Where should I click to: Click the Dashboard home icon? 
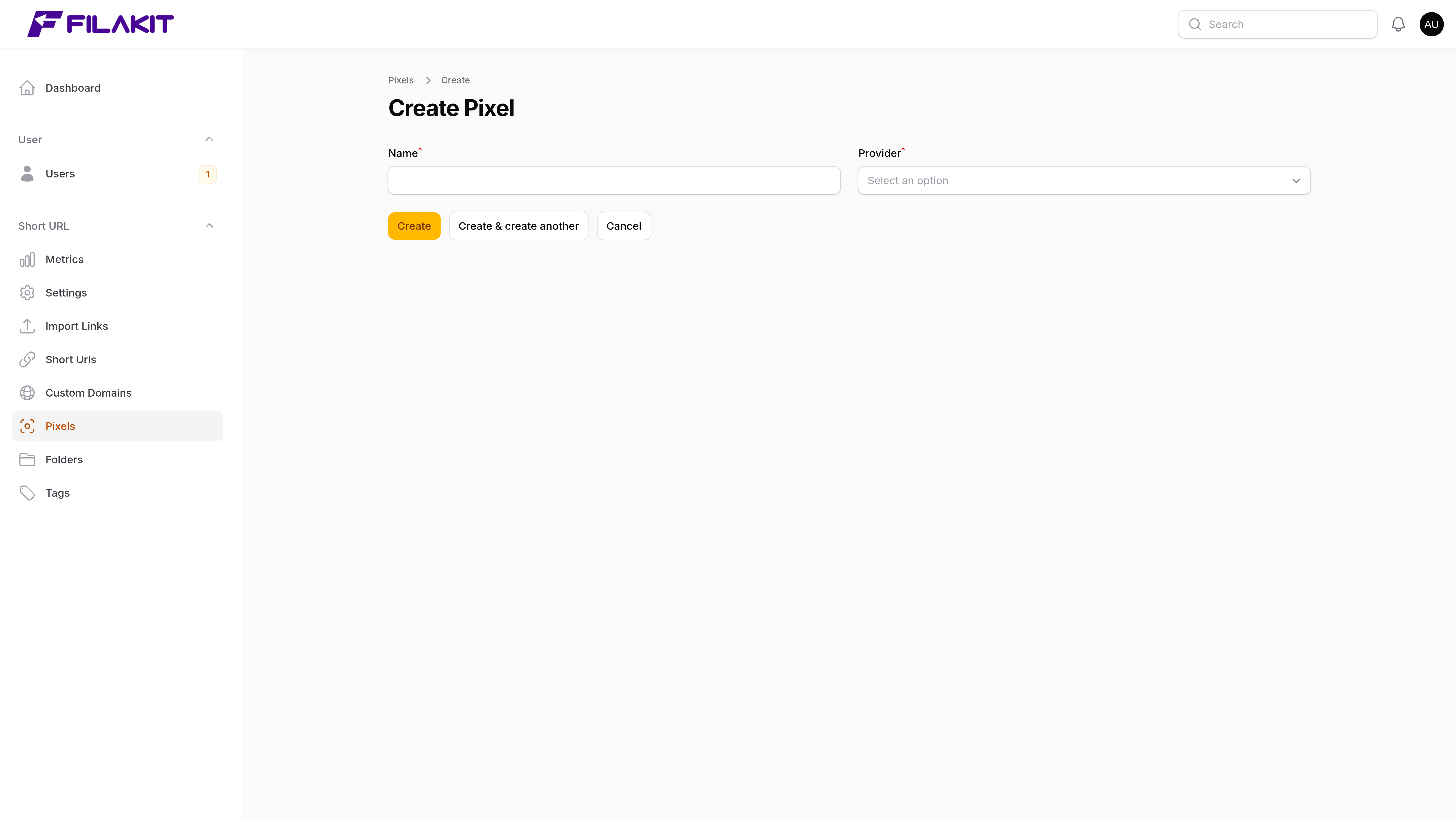[27, 88]
